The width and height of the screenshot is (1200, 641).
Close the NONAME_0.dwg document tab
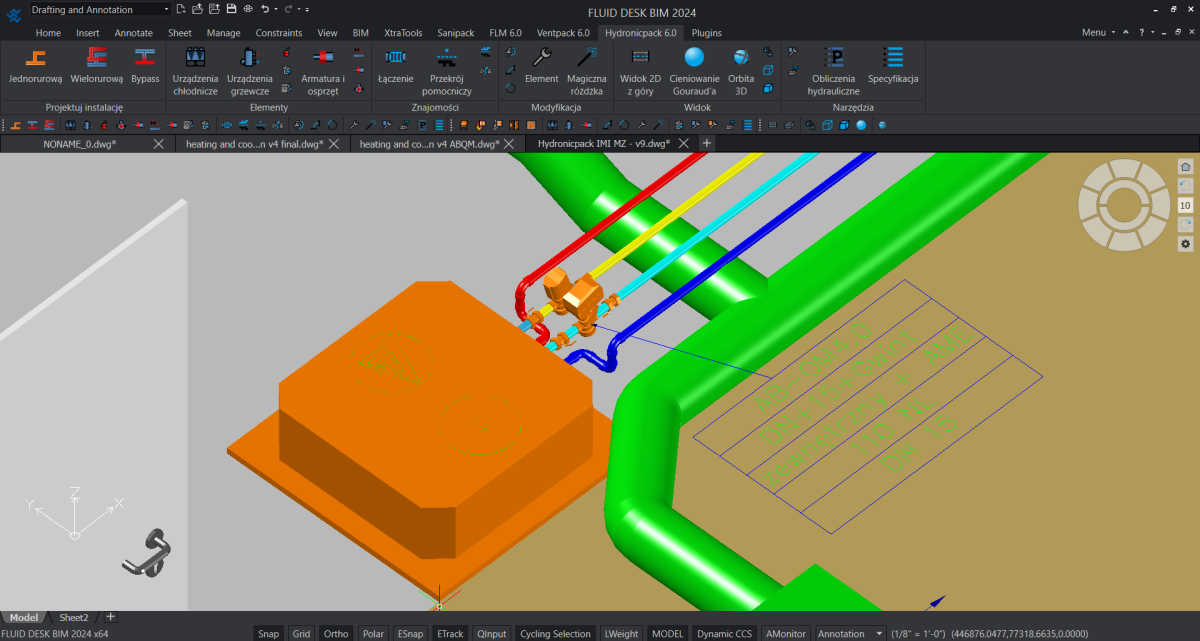159,144
